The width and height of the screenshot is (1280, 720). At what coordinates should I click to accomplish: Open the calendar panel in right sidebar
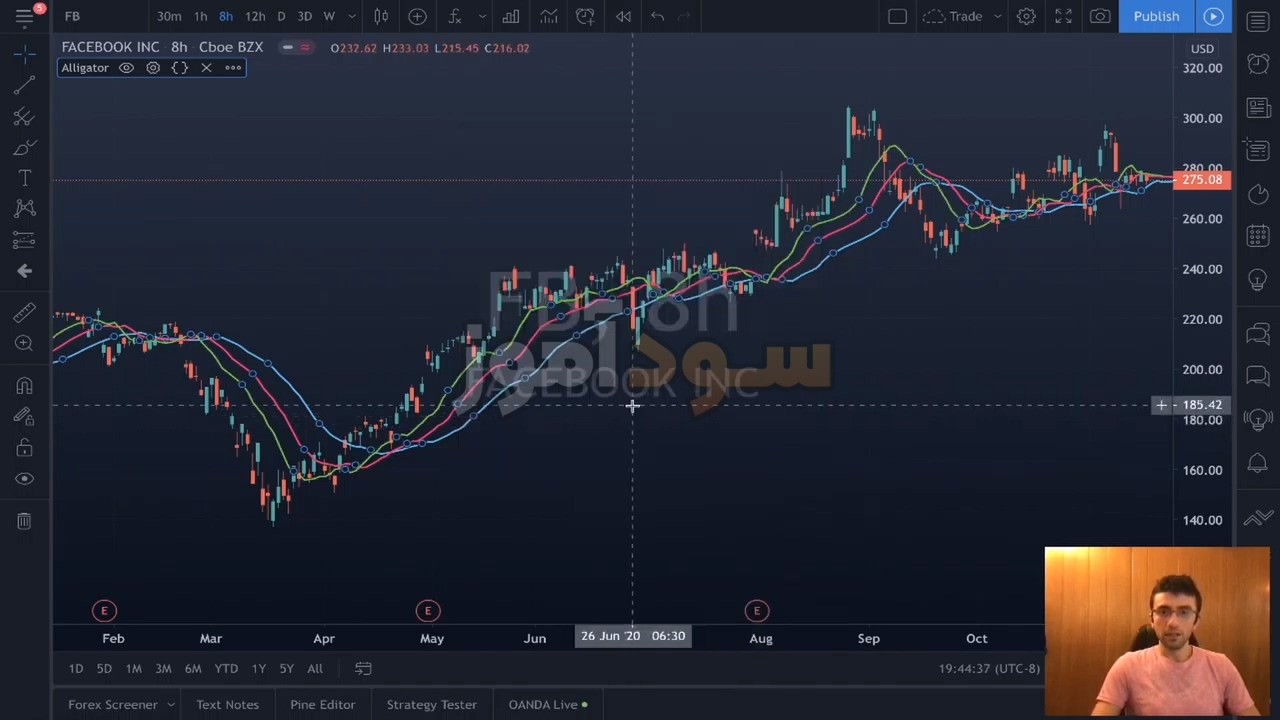[x=1258, y=236]
